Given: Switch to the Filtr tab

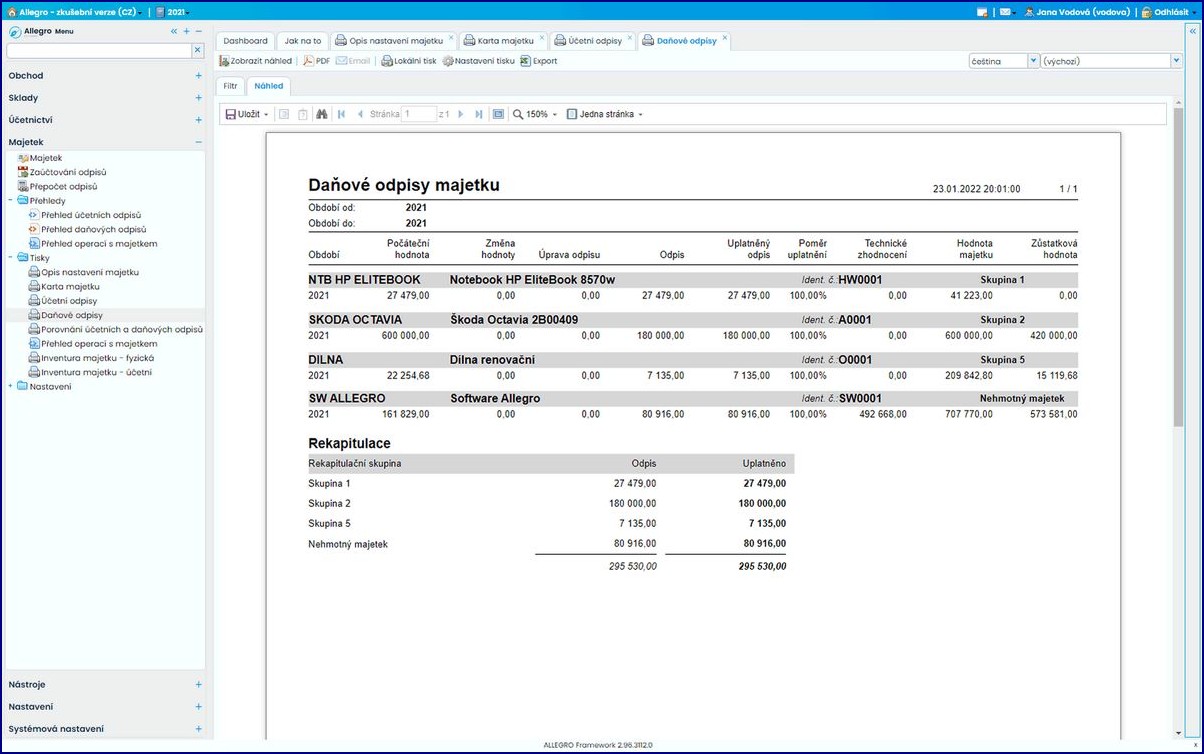Looking at the screenshot, I should tap(230, 86).
